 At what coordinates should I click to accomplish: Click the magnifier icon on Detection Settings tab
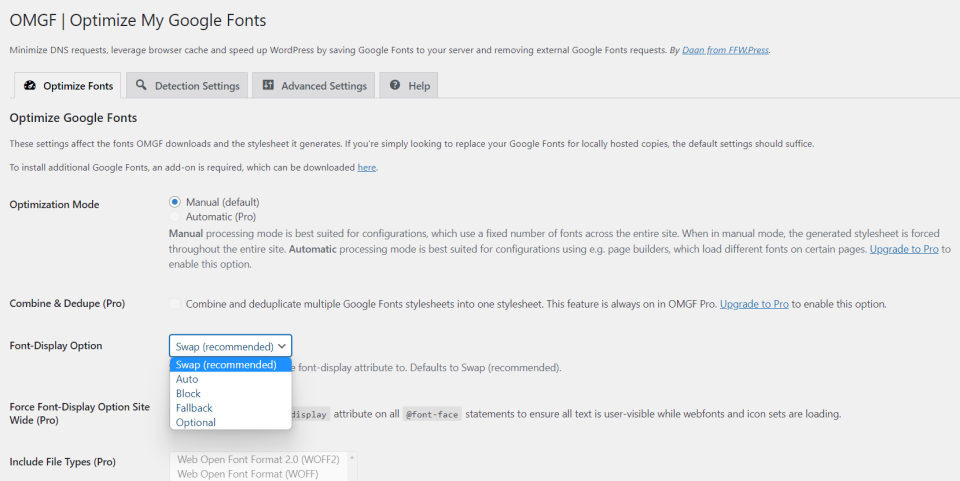tap(141, 85)
